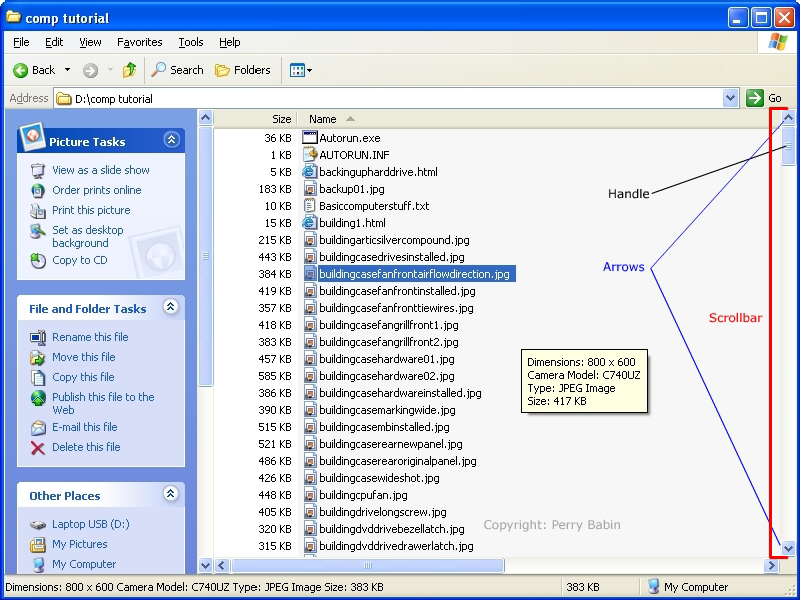Open the Favorites menu

pyautogui.click(x=139, y=42)
